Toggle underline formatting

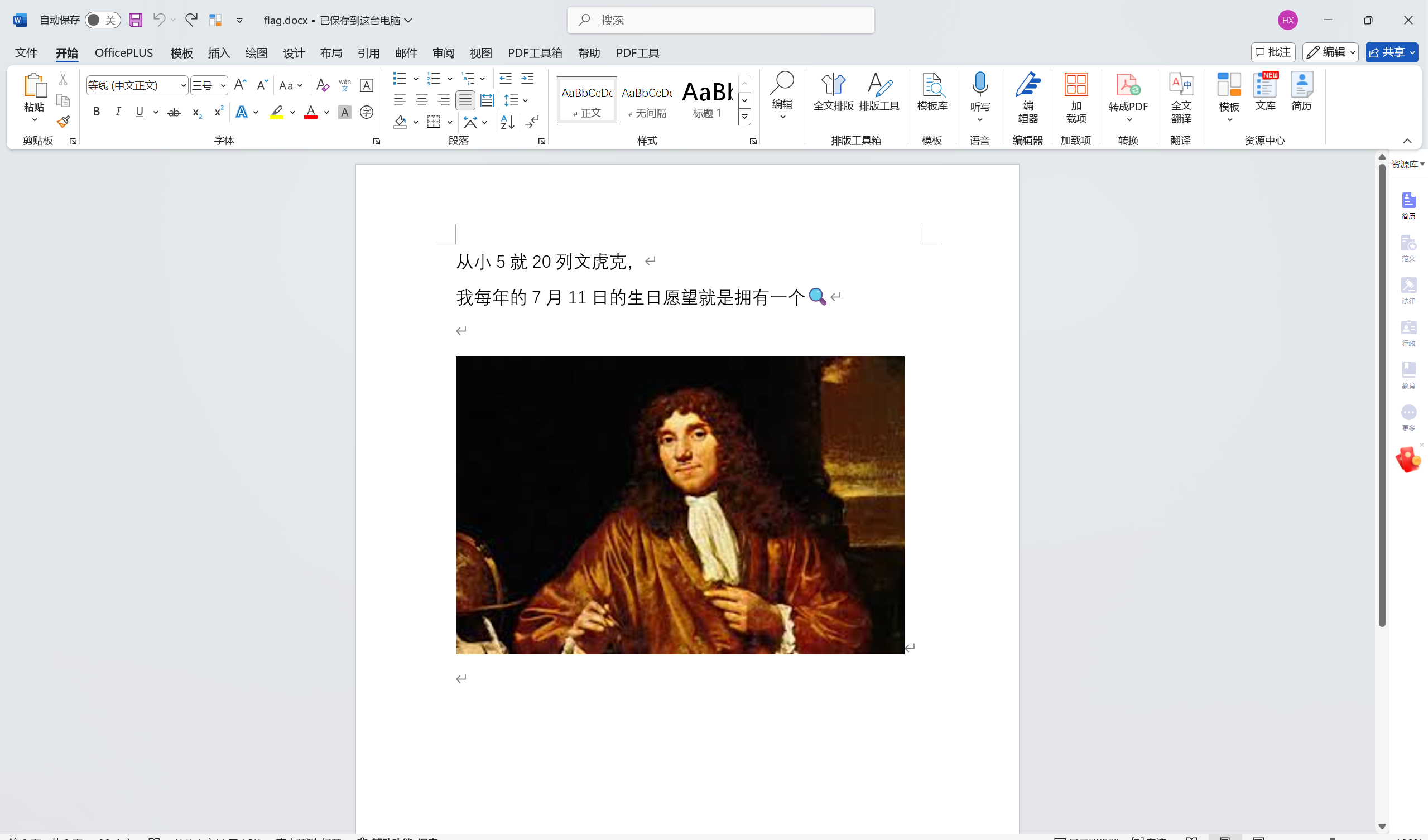pos(140,112)
